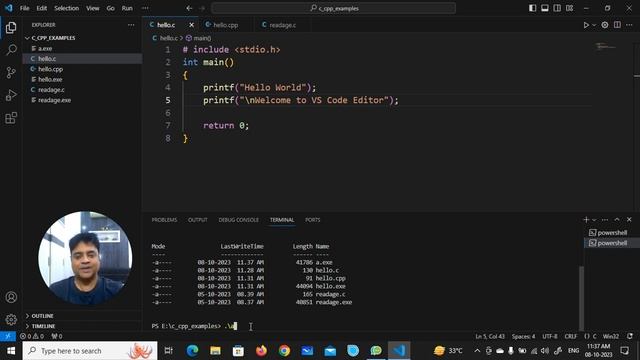
Task: Close the terminal panel
Action: coord(629,220)
